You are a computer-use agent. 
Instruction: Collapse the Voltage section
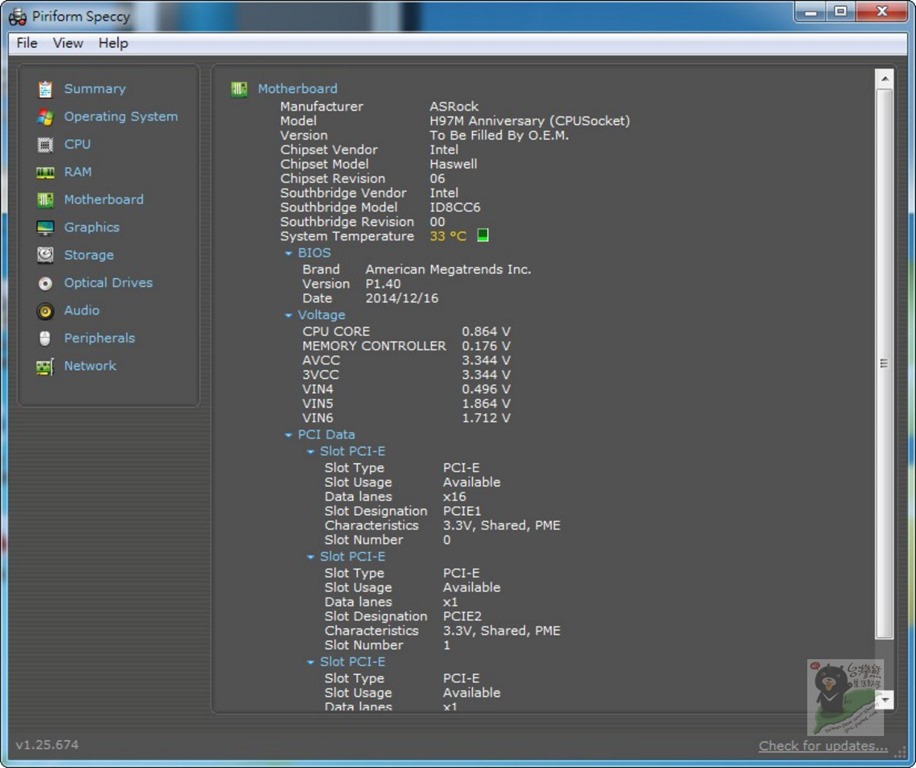pos(289,316)
